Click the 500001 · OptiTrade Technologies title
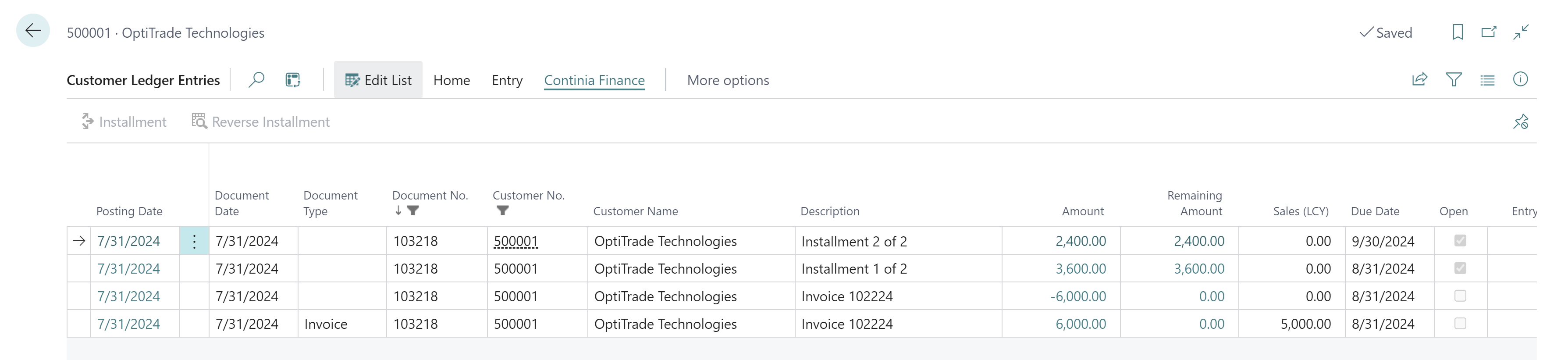 [x=166, y=33]
